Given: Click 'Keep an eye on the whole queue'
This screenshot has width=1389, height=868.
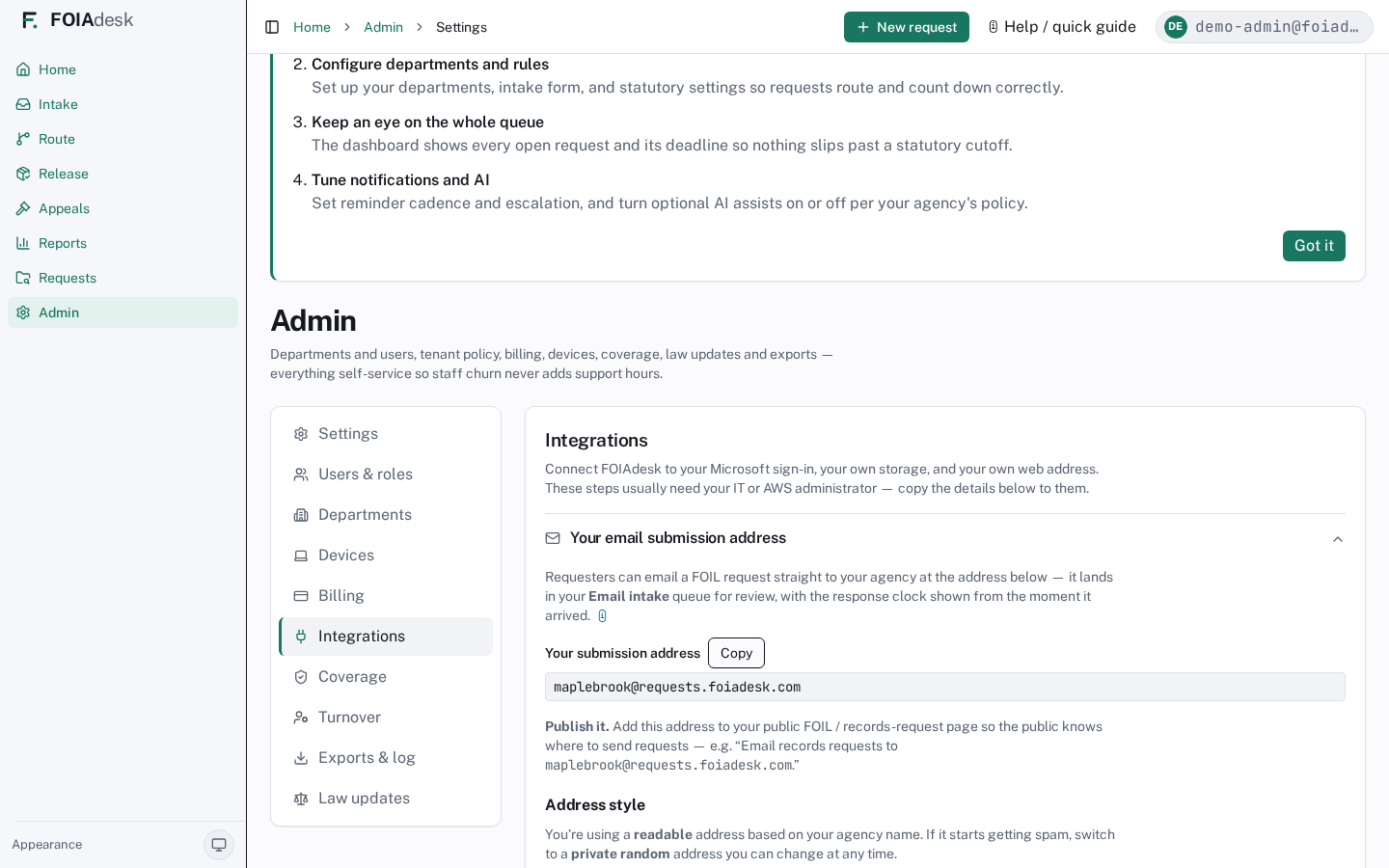Looking at the screenshot, I should coord(427,122).
